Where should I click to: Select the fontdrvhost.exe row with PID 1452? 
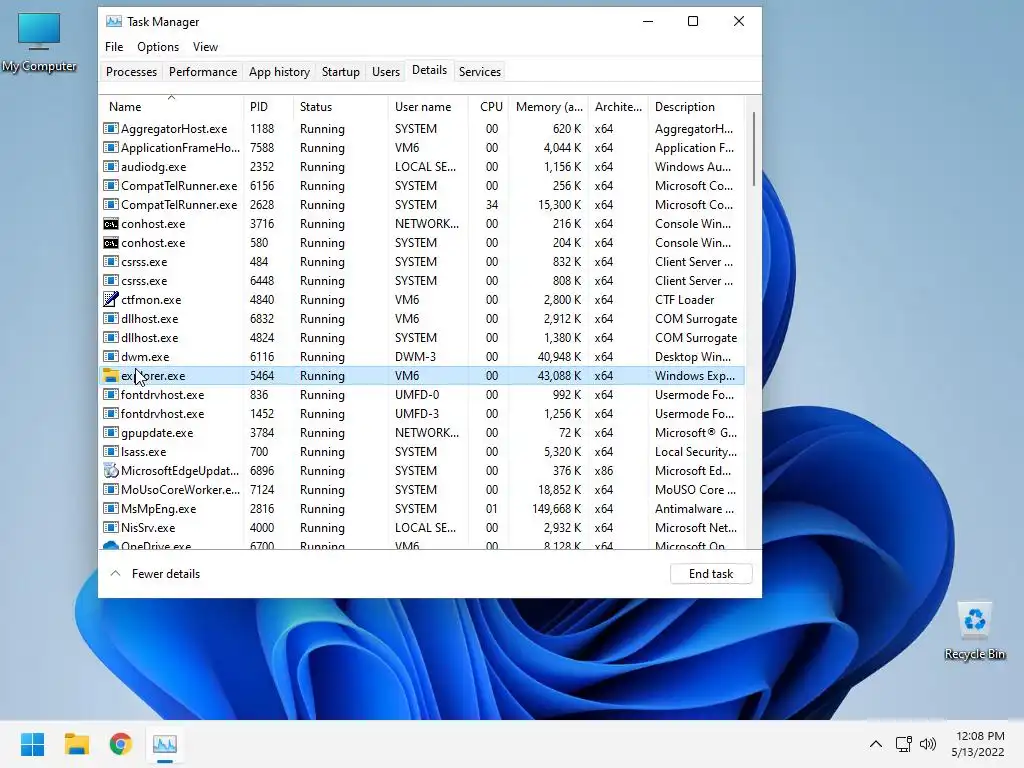coord(422,413)
